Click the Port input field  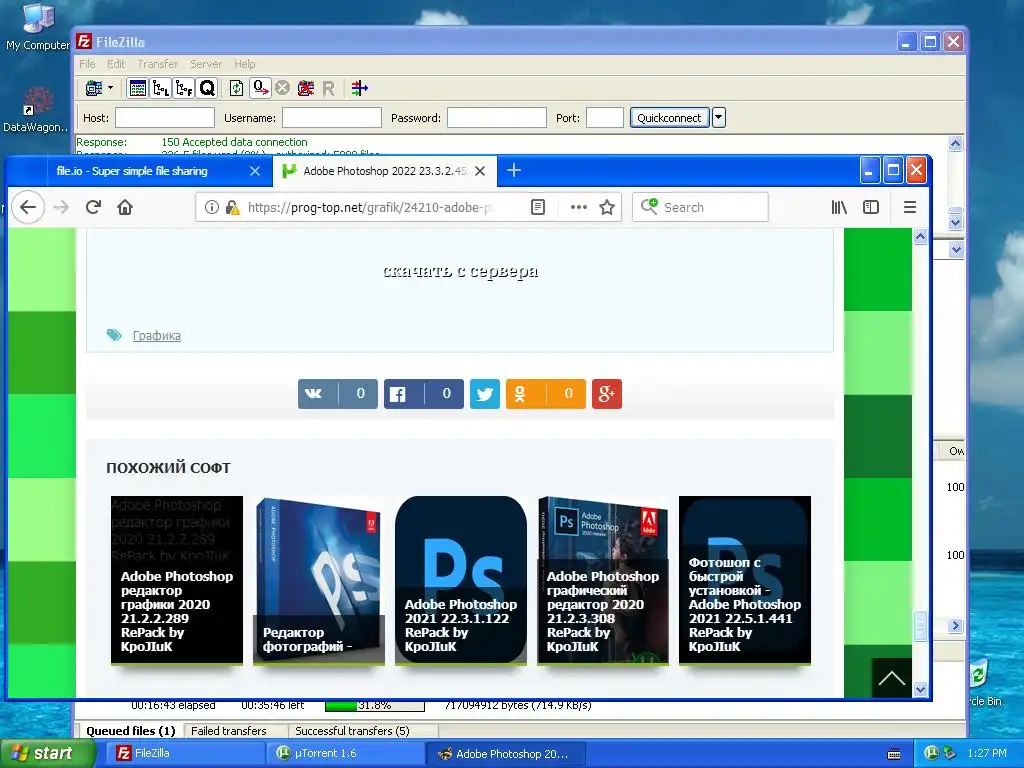[605, 118]
